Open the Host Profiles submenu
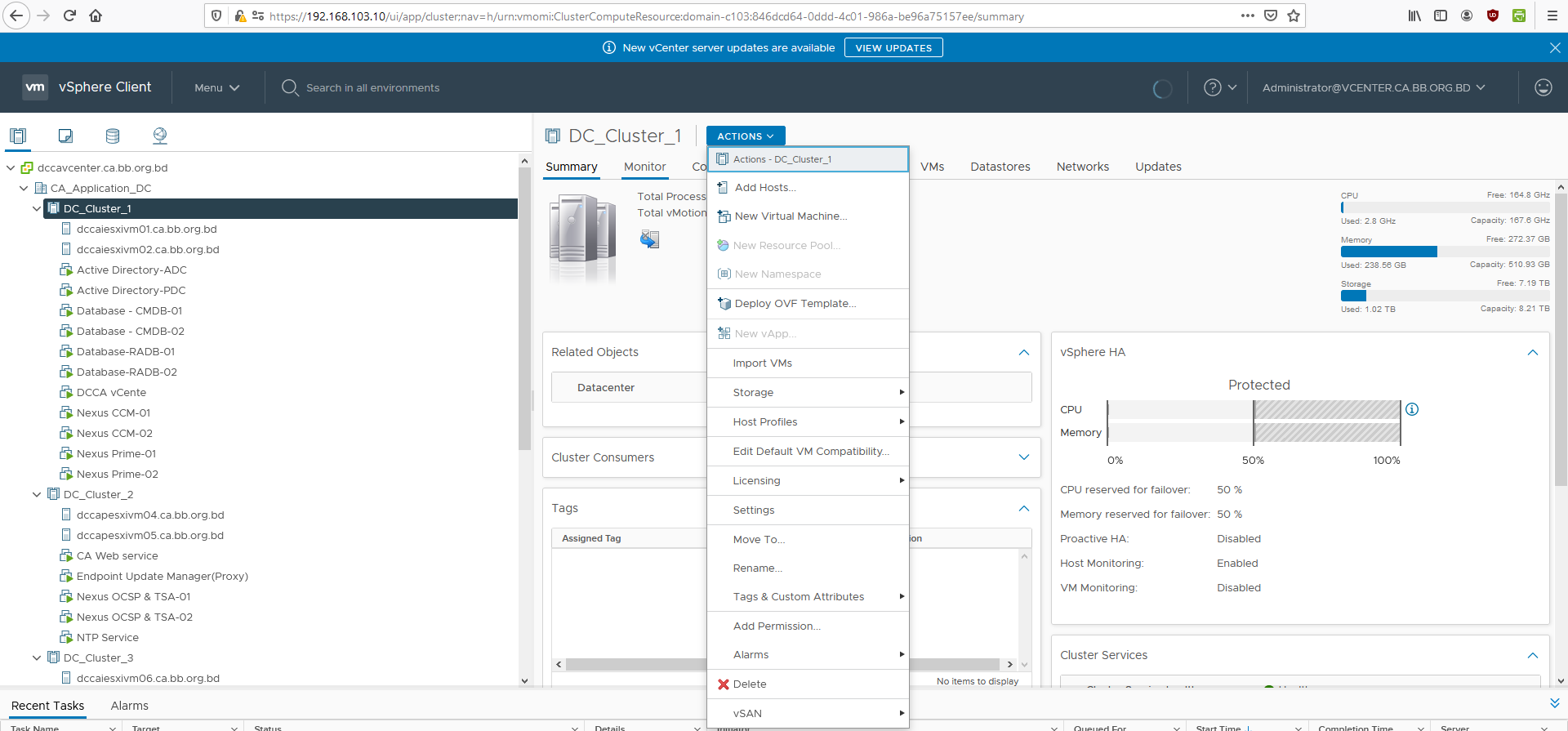This screenshot has height=731, width=1568. [x=808, y=422]
